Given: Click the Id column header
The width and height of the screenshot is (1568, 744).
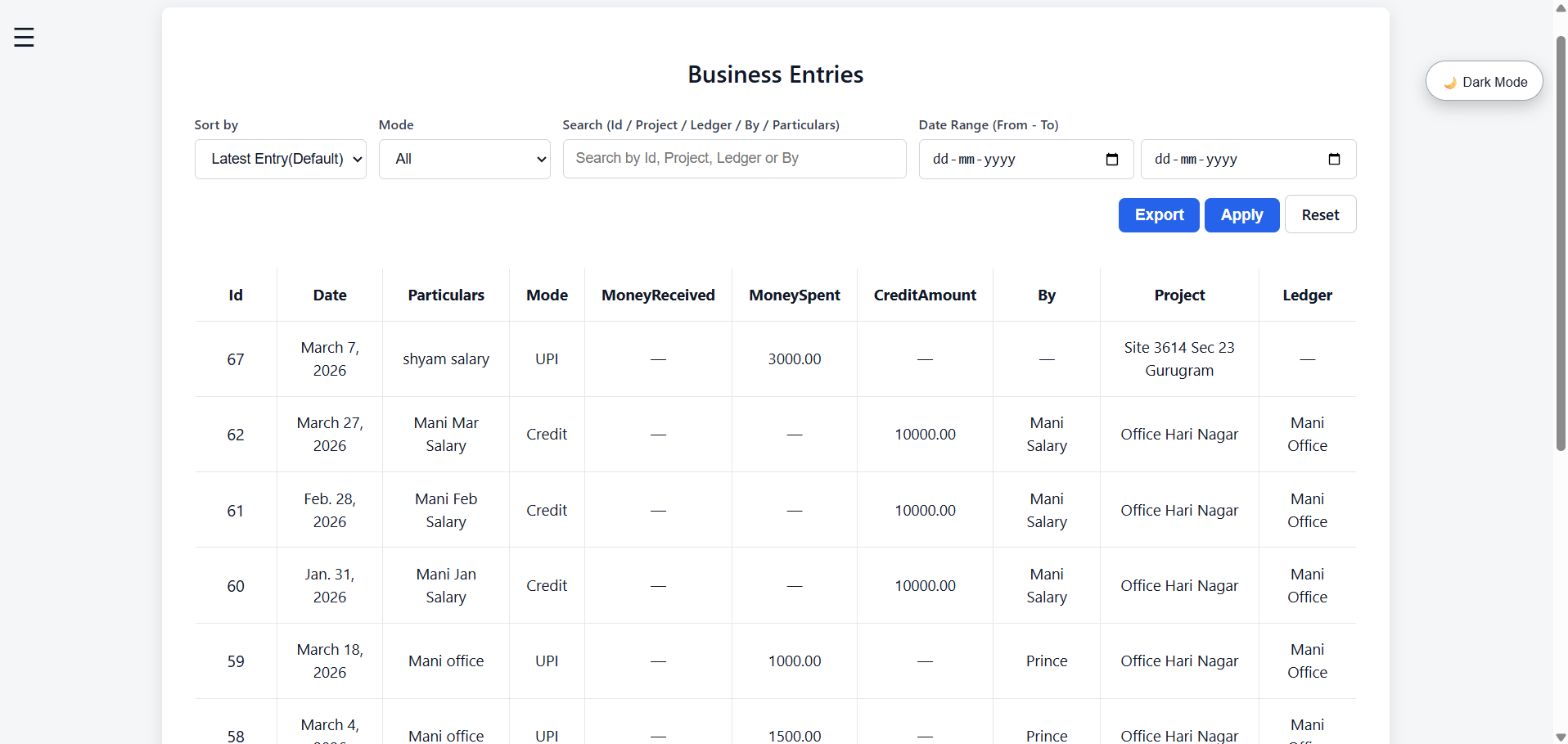Looking at the screenshot, I should (x=236, y=295).
